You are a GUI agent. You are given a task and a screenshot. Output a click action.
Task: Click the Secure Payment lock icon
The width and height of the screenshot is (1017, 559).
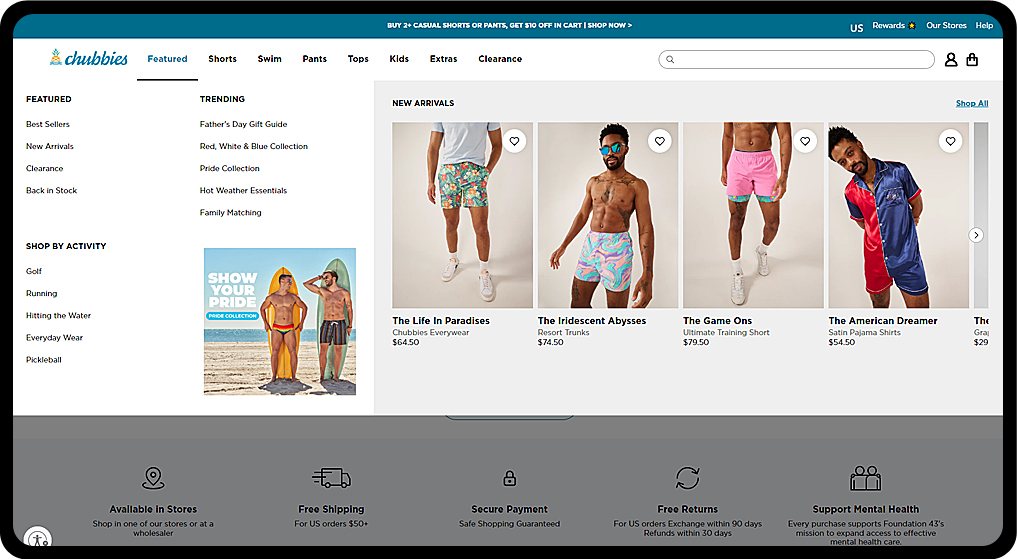[x=510, y=478]
